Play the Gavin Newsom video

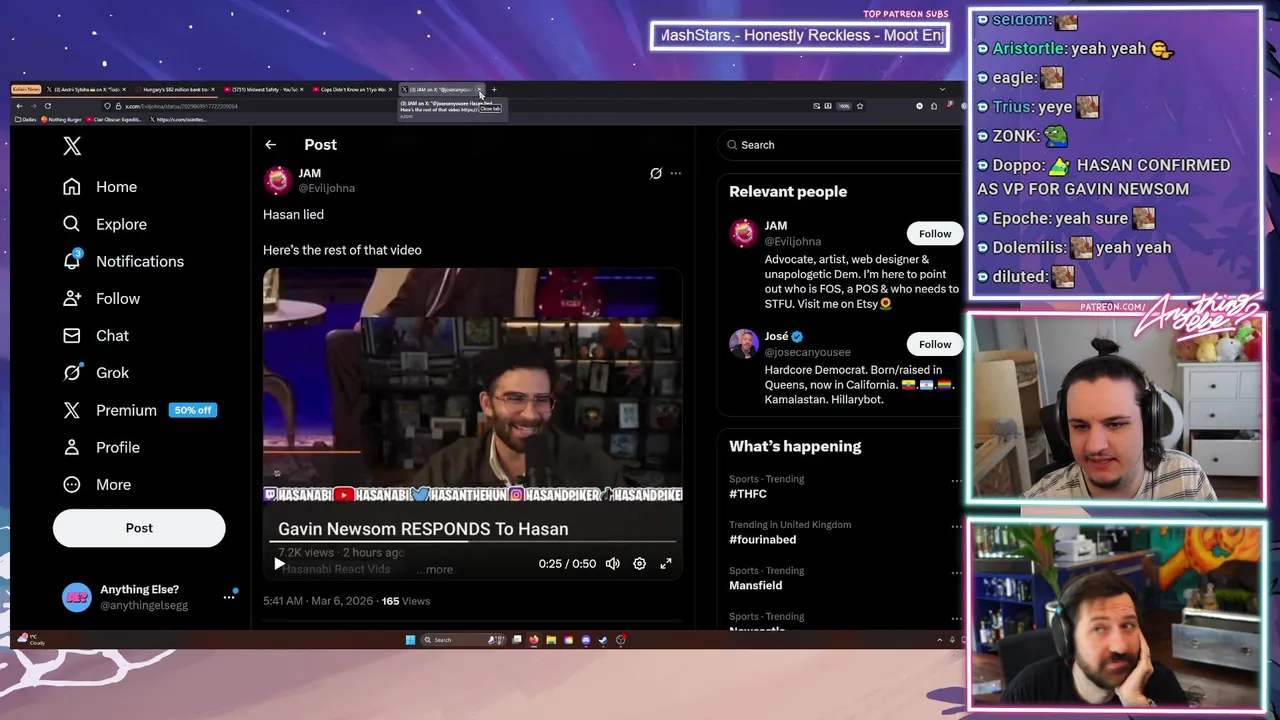(x=279, y=564)
